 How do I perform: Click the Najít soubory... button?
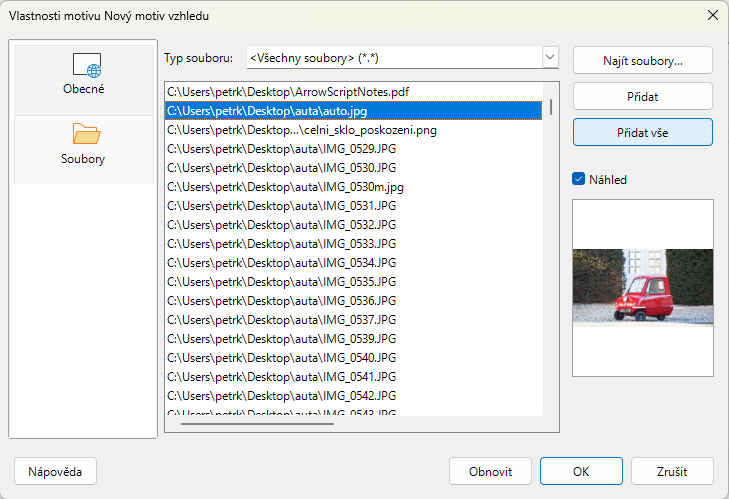643,60
